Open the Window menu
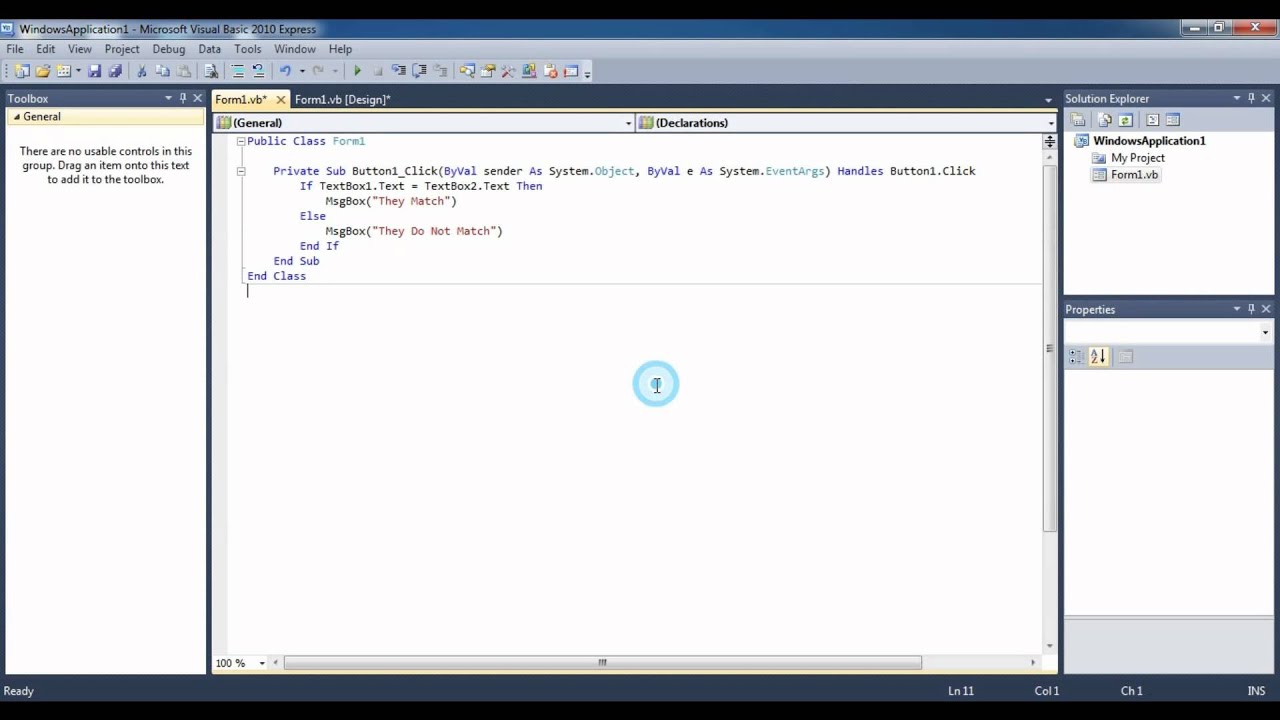The image size is (1280, 720). pyautogui.click(x=295, y=49)
